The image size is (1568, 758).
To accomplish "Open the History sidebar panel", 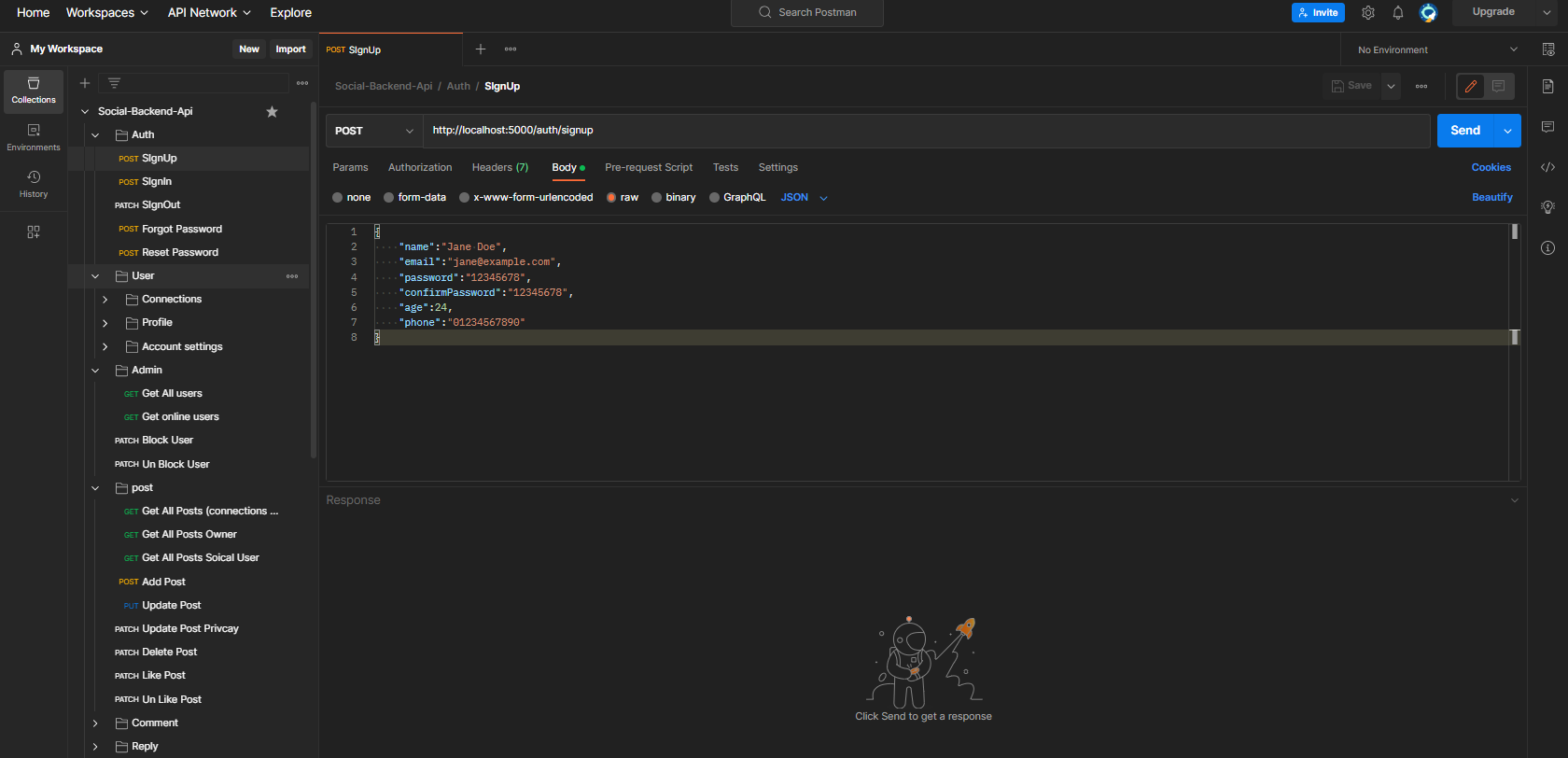I will 34,184.
